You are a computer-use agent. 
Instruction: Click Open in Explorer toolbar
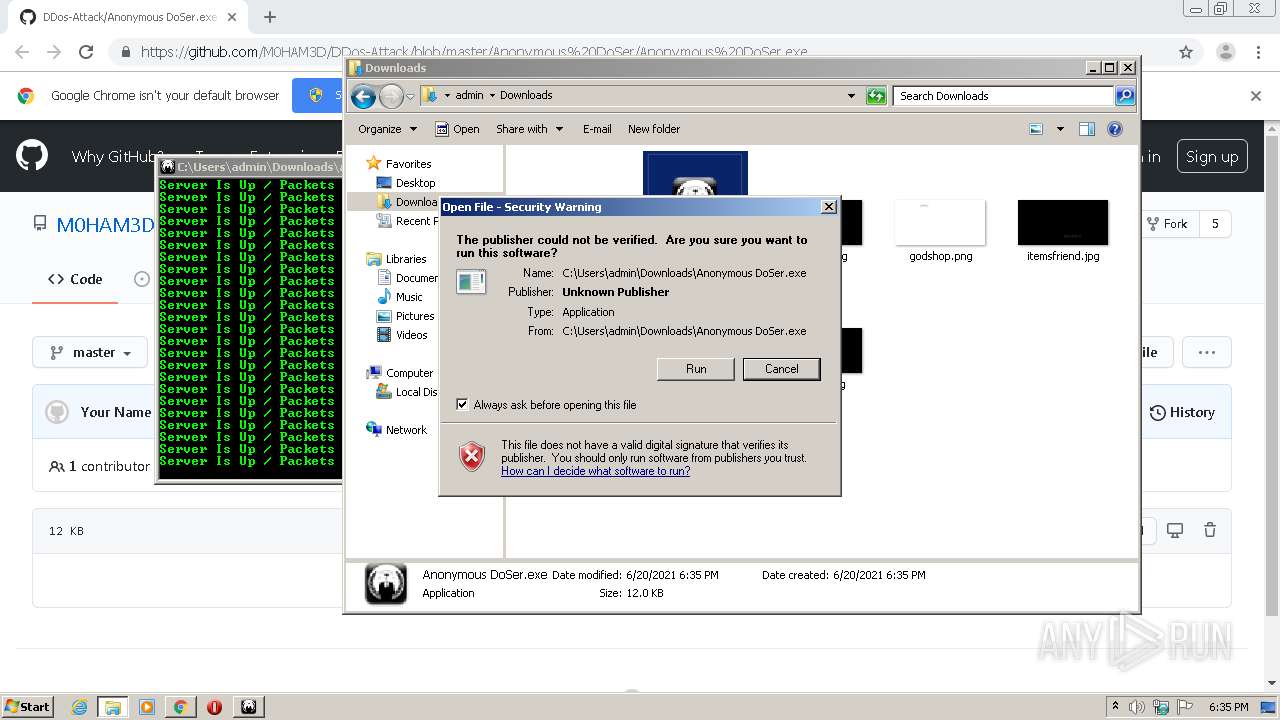[x=458, y=129]
